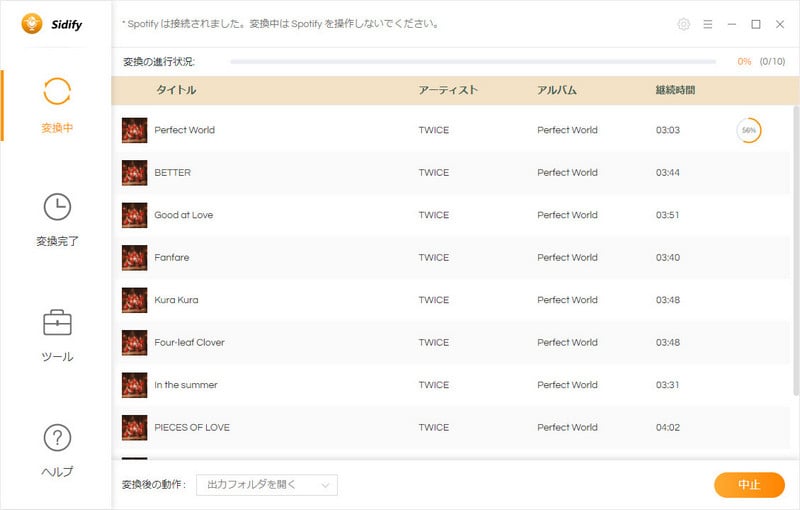Open the ツール toolbox section
This screenshot has width=800, height=510.
(57, 336)
